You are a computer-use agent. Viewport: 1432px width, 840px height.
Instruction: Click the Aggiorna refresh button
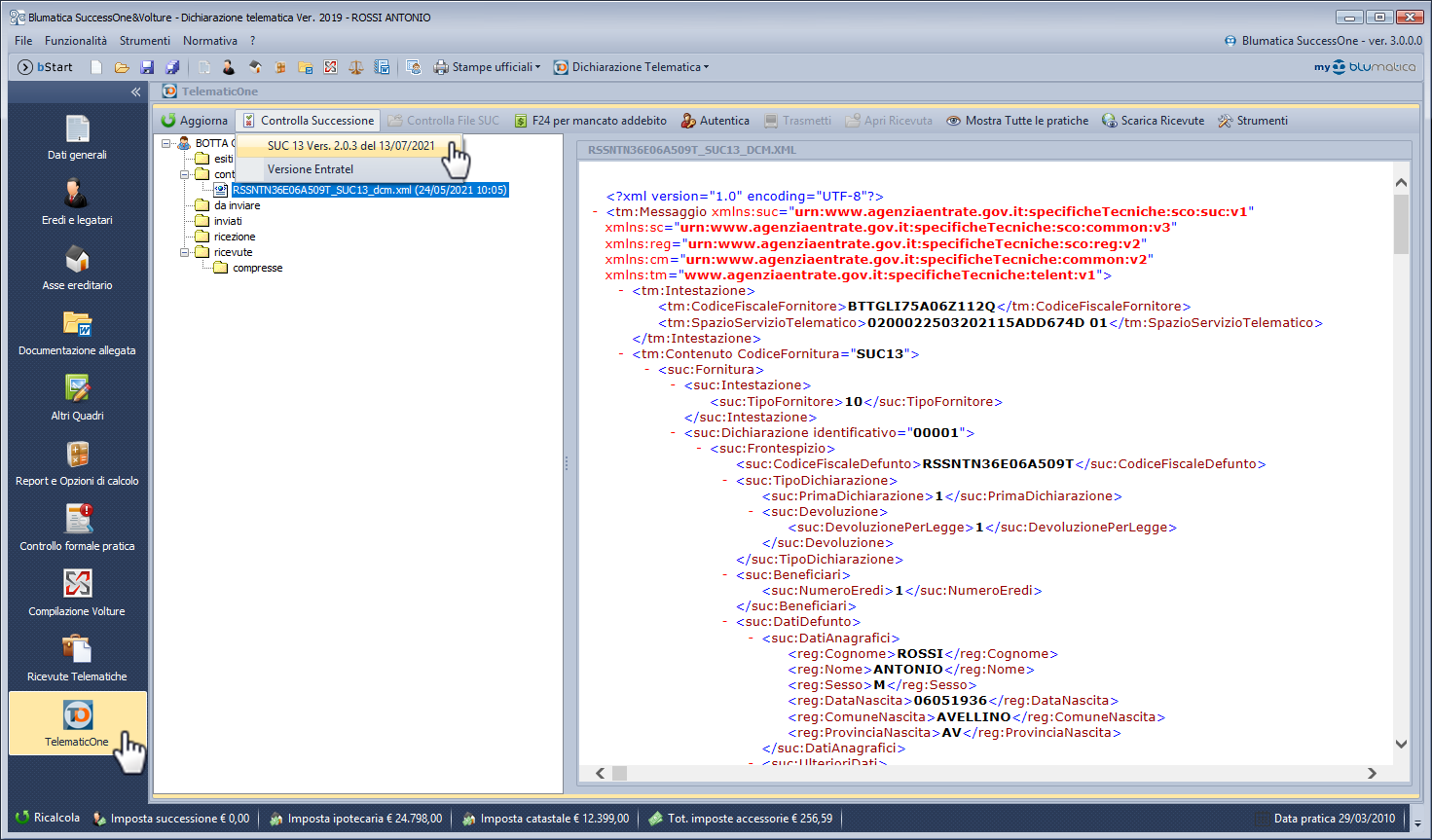coord(195,121)
